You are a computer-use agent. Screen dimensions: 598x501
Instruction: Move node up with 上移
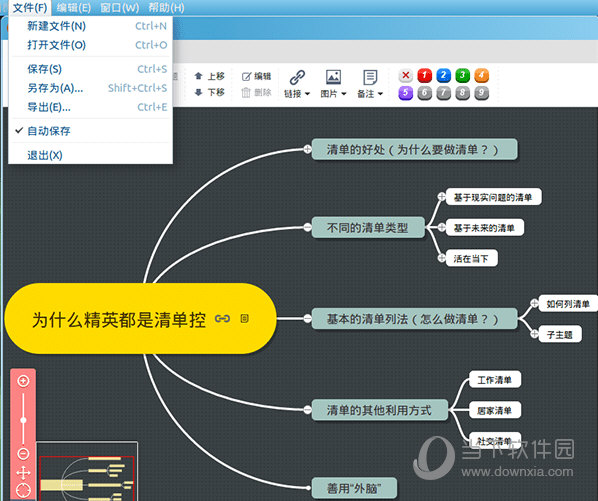[x=209, y=76]
